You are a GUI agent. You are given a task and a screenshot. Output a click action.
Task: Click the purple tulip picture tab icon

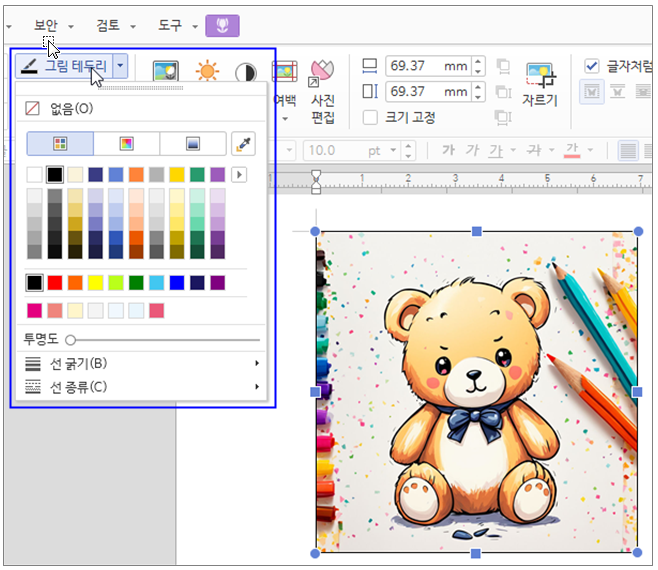click(222, 26)
